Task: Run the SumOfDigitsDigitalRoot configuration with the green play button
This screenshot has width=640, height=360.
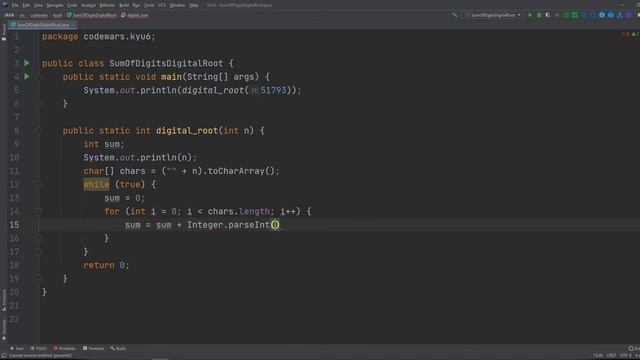Action: tap(530, 15)
